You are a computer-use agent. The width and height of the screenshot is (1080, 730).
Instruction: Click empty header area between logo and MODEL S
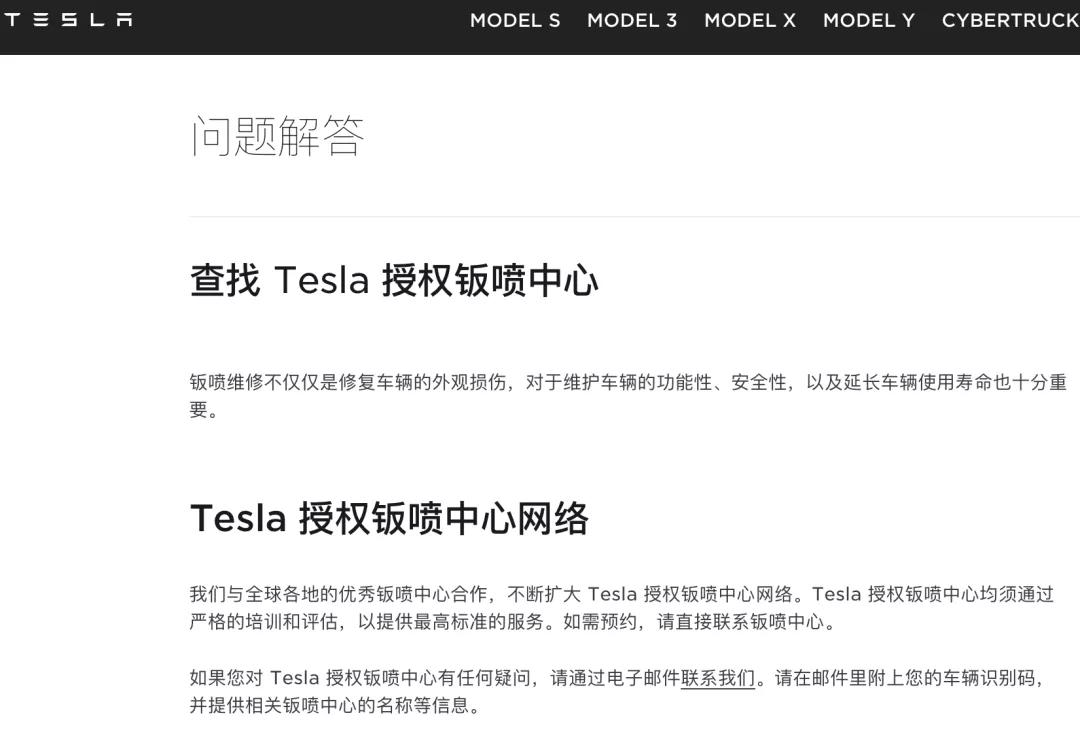tap(300, 22)
